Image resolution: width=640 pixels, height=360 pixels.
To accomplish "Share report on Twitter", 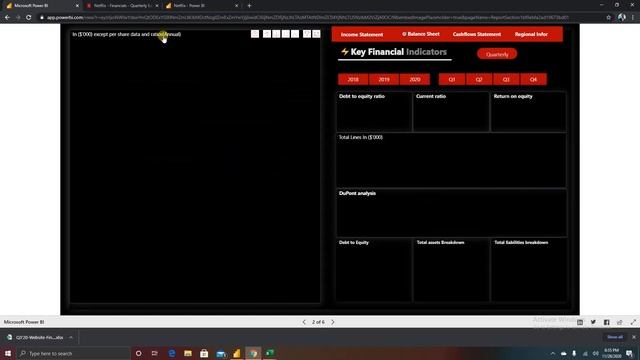I will click(593, 322).
